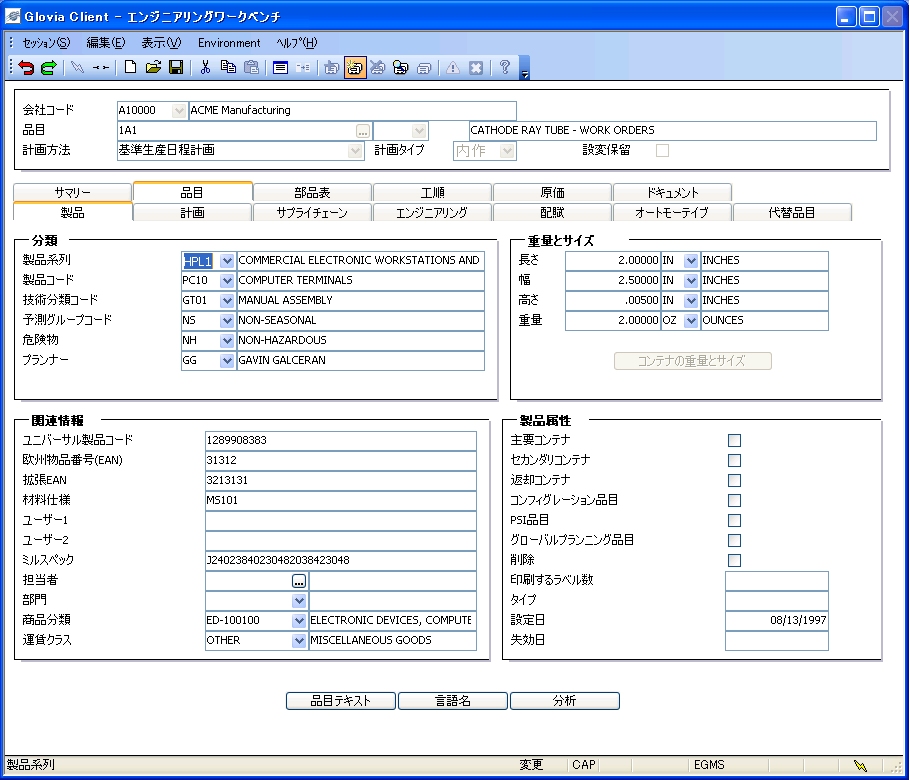Click the 担当者 lookup ellipsis button
910x780 pixels.
[x=298, y=580]
